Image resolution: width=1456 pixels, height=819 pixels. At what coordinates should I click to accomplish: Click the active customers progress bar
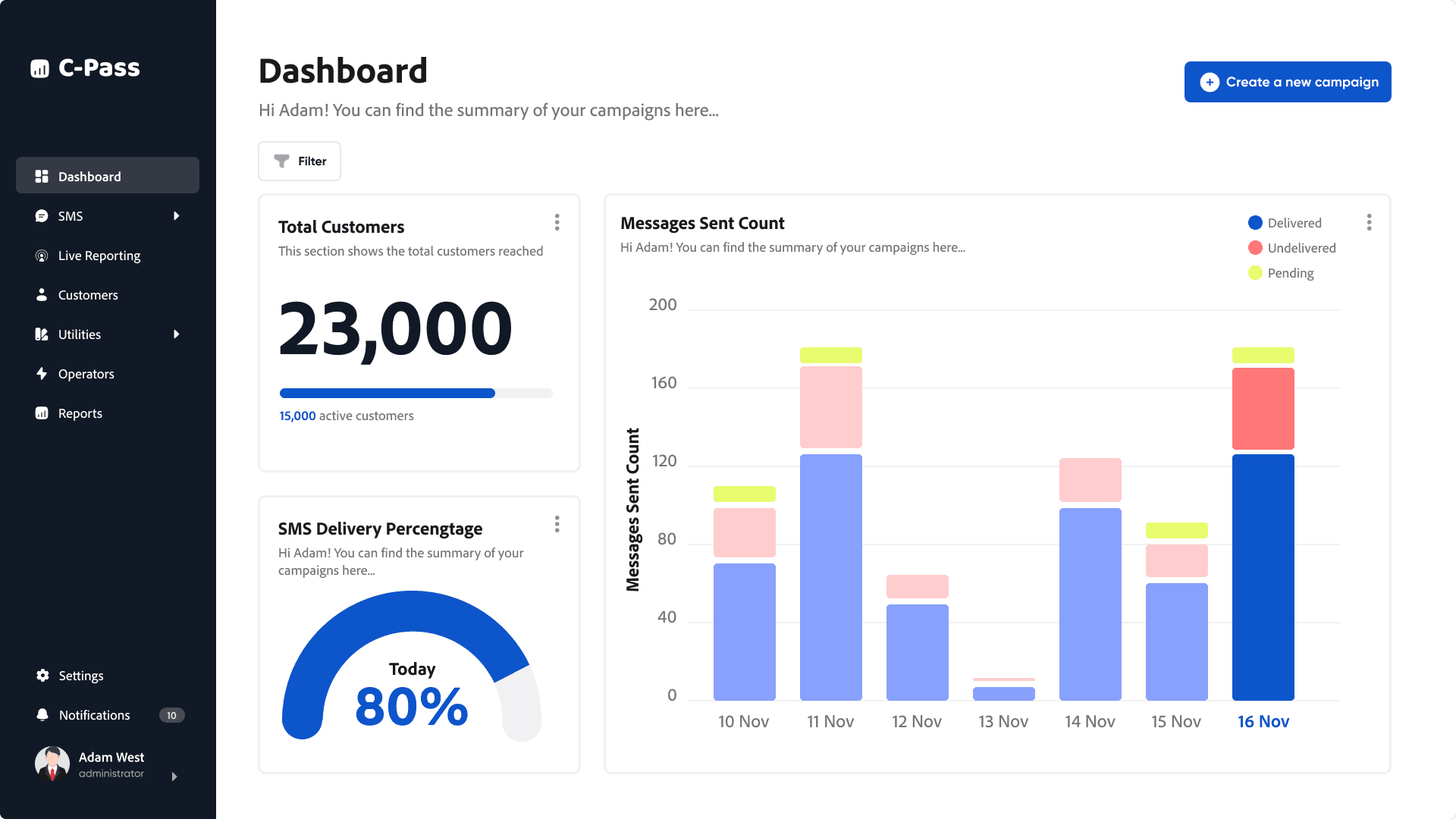[x=416, y=393]
